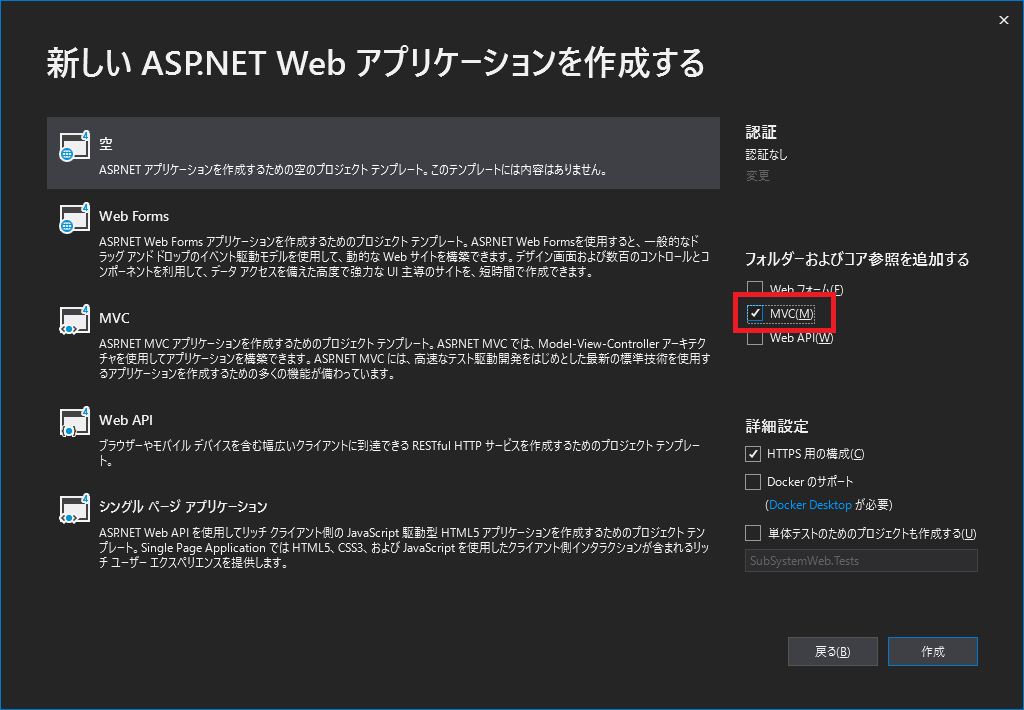Click the 認証なし status text

[x=767, y=155]
